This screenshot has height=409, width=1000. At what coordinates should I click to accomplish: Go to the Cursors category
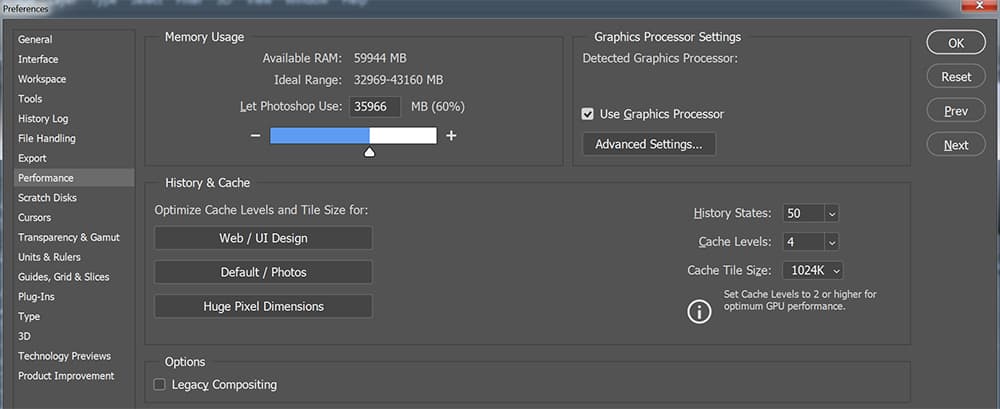[74, 218]
